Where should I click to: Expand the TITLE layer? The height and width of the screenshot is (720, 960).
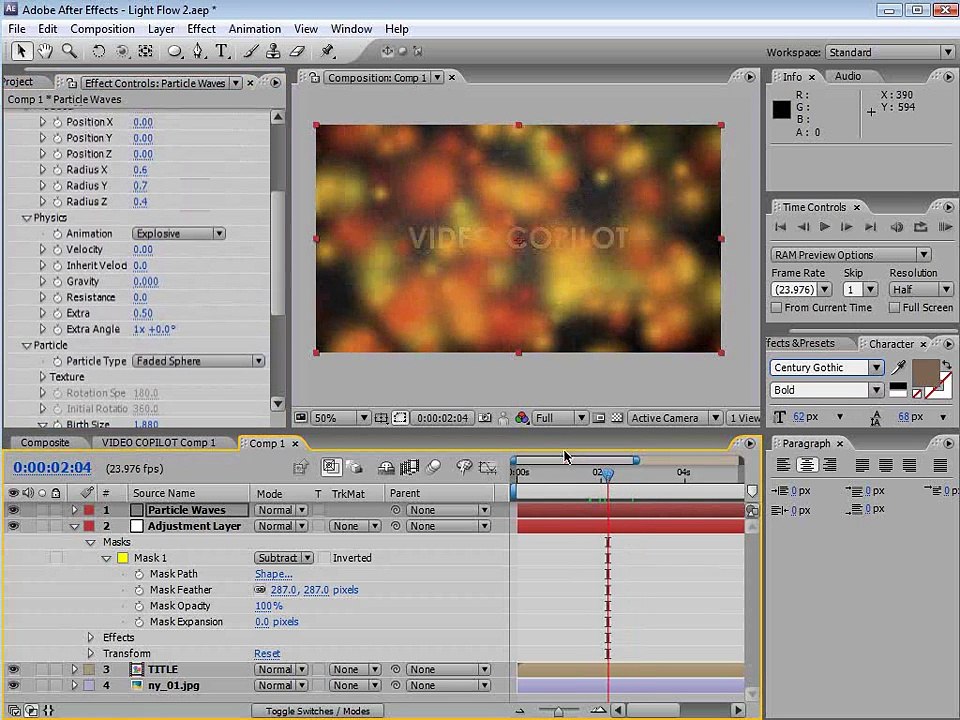point(74,669)
